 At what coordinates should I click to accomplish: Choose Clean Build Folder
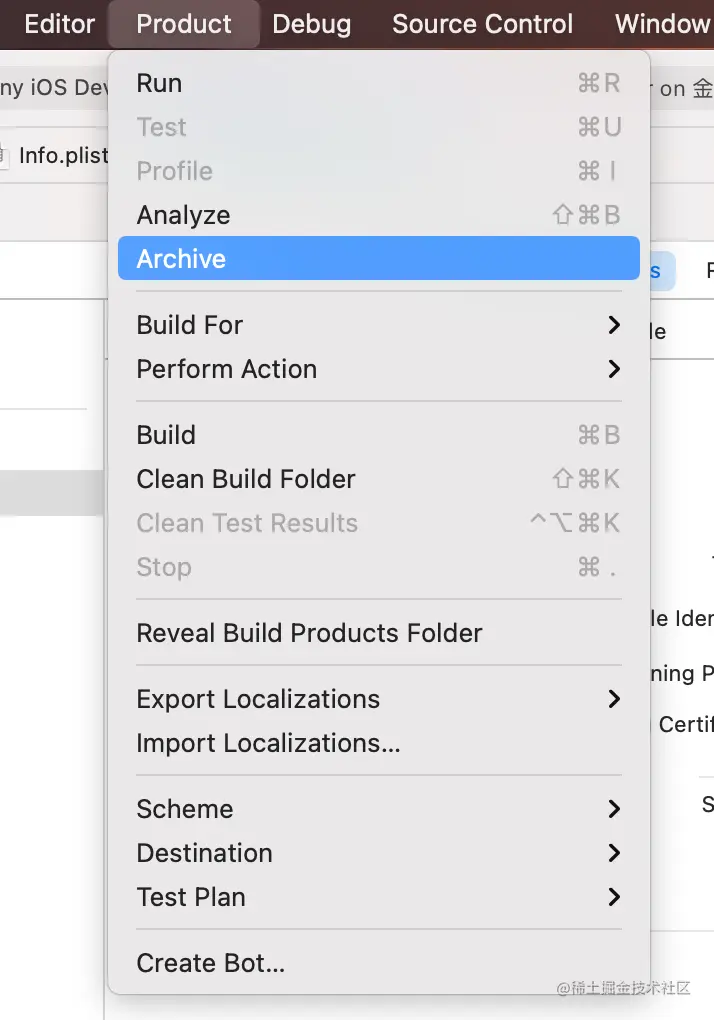point(378,479)
